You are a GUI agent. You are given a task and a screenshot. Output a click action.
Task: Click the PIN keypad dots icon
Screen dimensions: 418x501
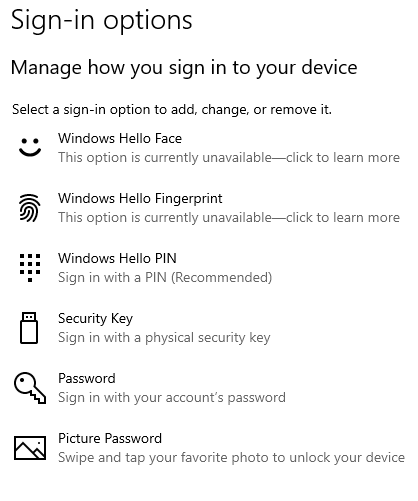pos(30,268)
